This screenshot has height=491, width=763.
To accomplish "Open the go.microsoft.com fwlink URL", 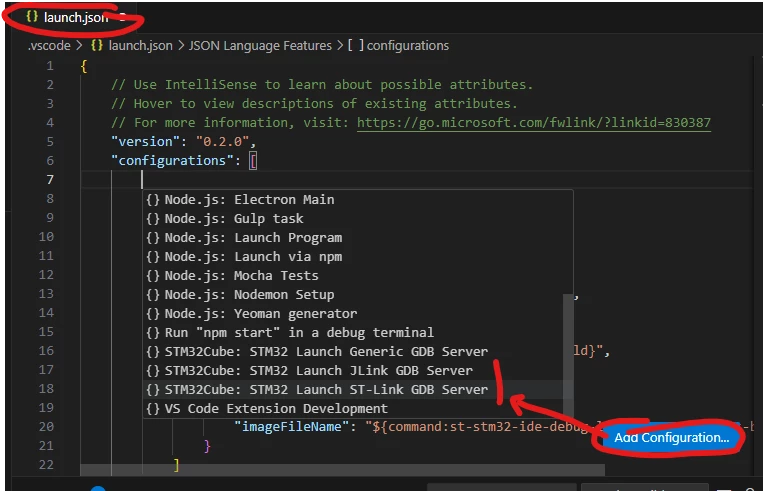I will tap(534, 123).
